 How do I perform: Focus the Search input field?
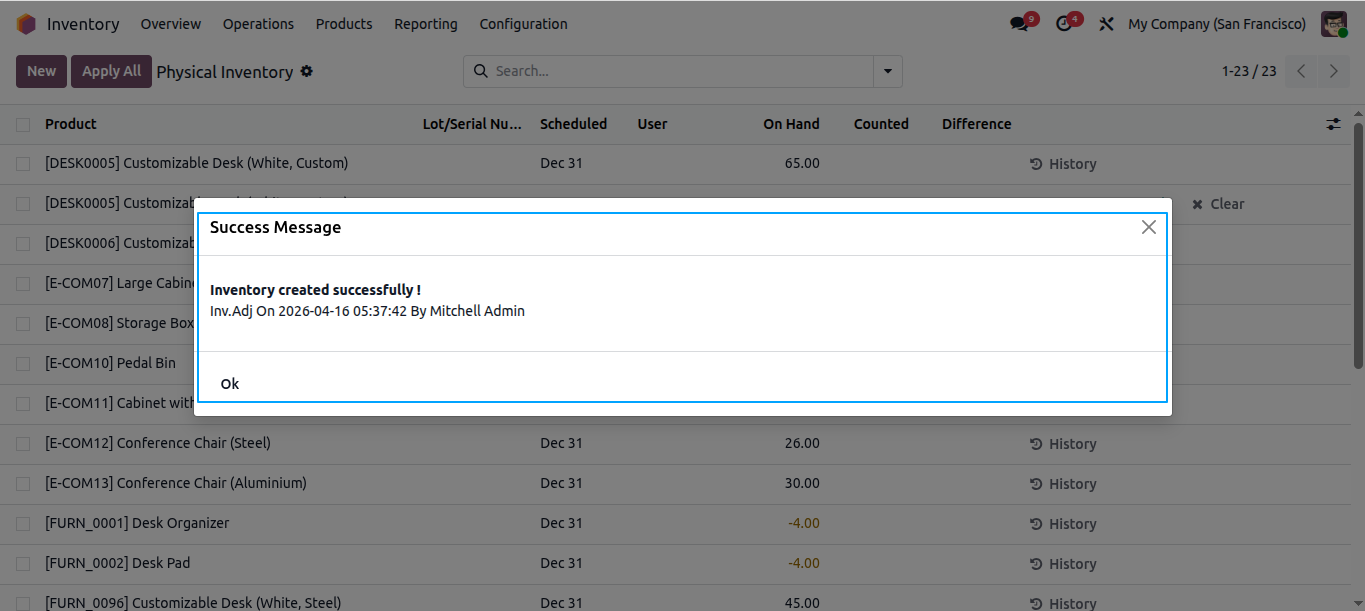click(x=683, y=71)
